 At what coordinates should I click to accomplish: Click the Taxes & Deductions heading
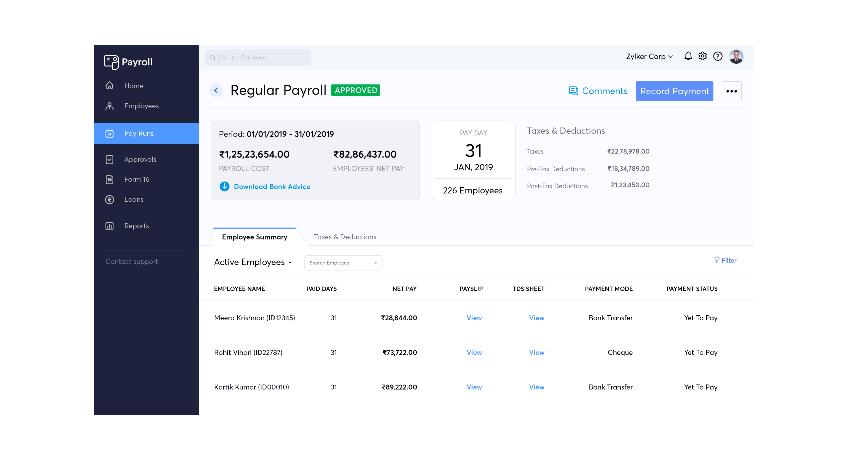566,131
